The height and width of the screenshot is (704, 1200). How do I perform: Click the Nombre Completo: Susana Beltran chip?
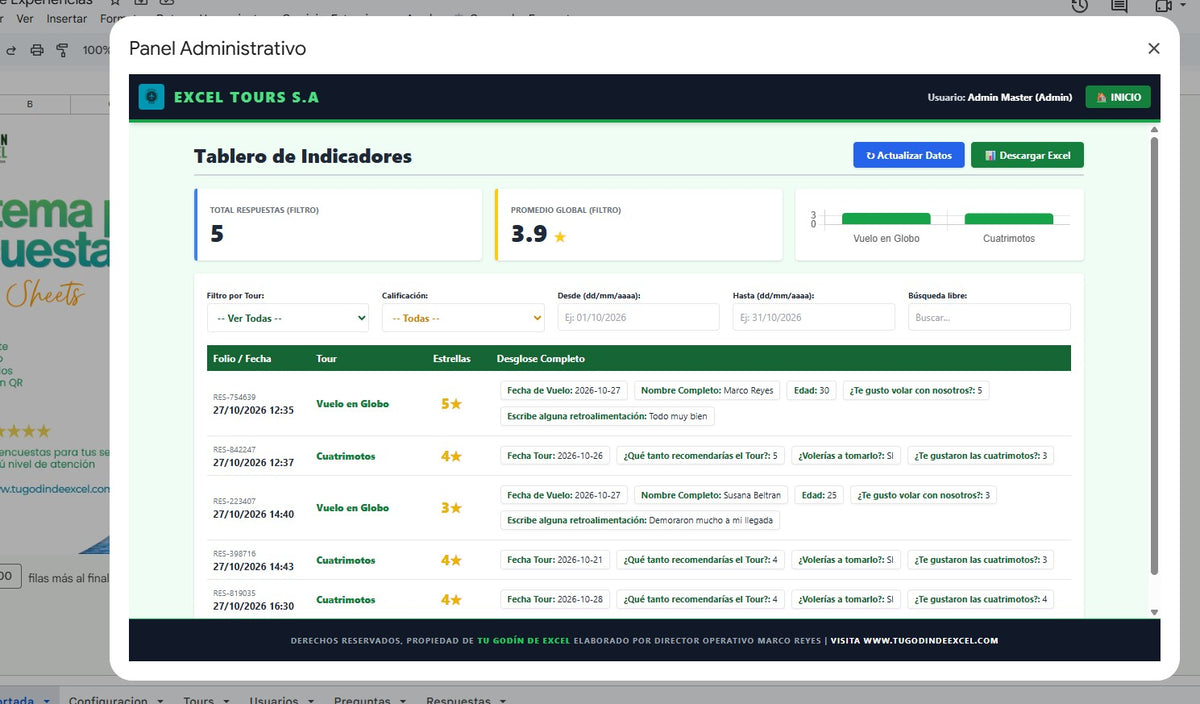tap(711, 495)
